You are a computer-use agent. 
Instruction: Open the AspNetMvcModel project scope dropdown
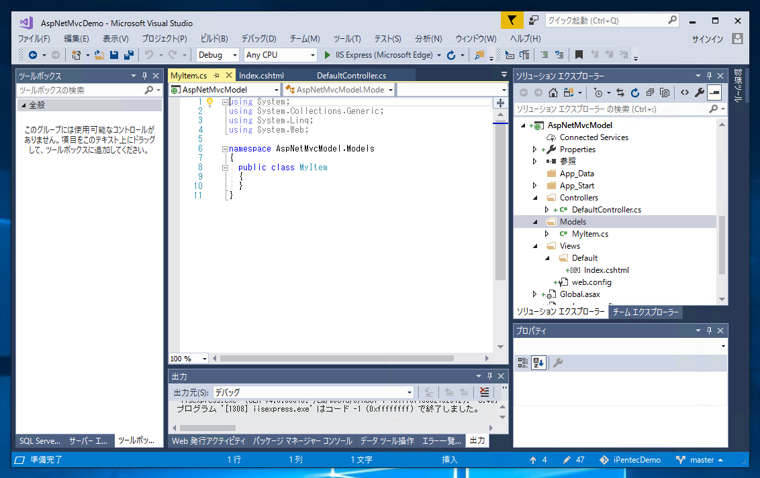276,90
